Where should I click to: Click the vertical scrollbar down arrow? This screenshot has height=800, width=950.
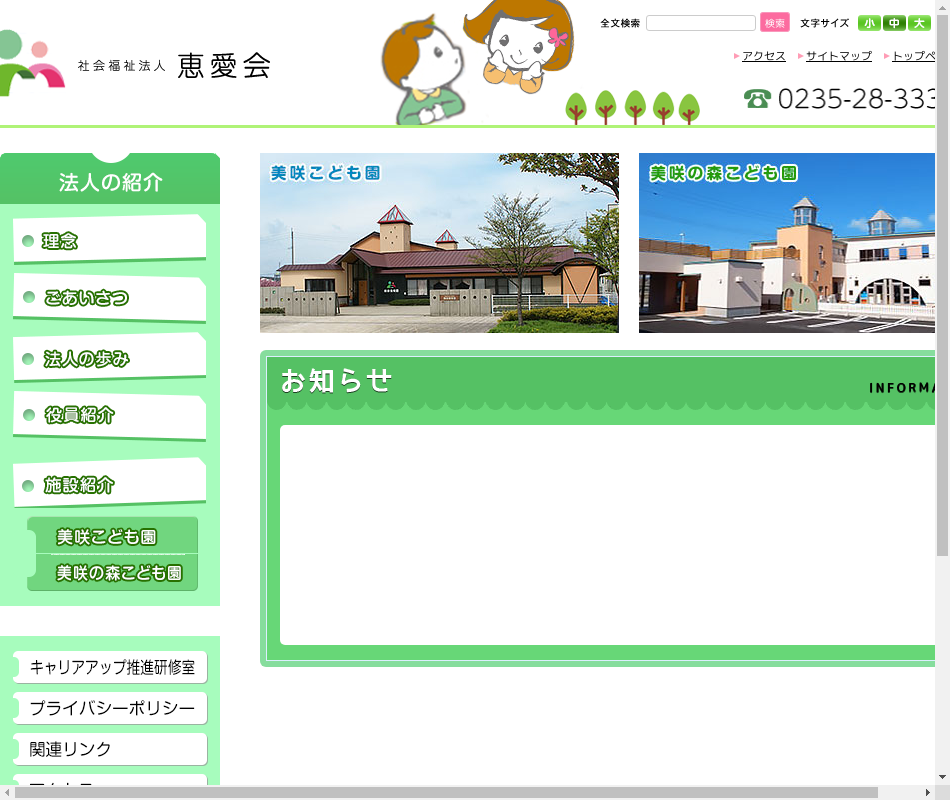click(942, 777)
